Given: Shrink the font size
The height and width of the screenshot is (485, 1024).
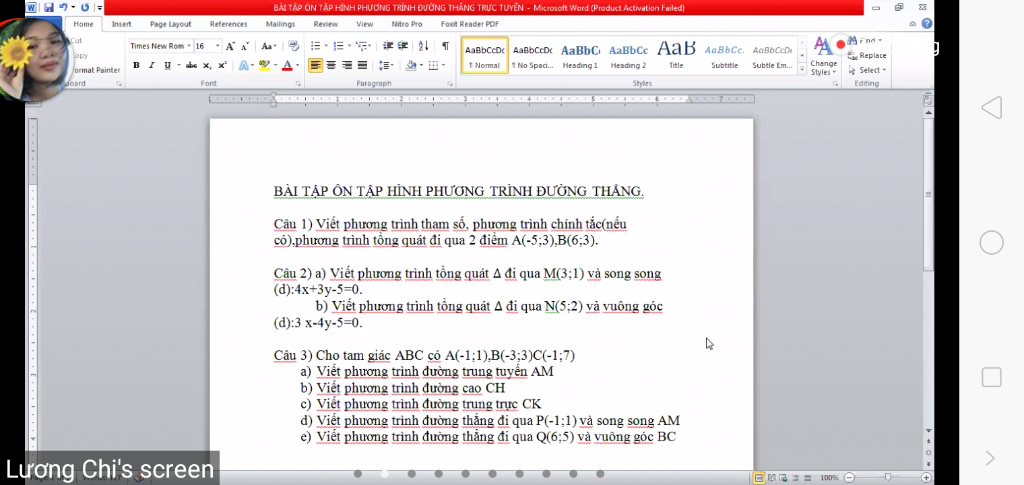Looking at the screenshot, I should 245,46.
